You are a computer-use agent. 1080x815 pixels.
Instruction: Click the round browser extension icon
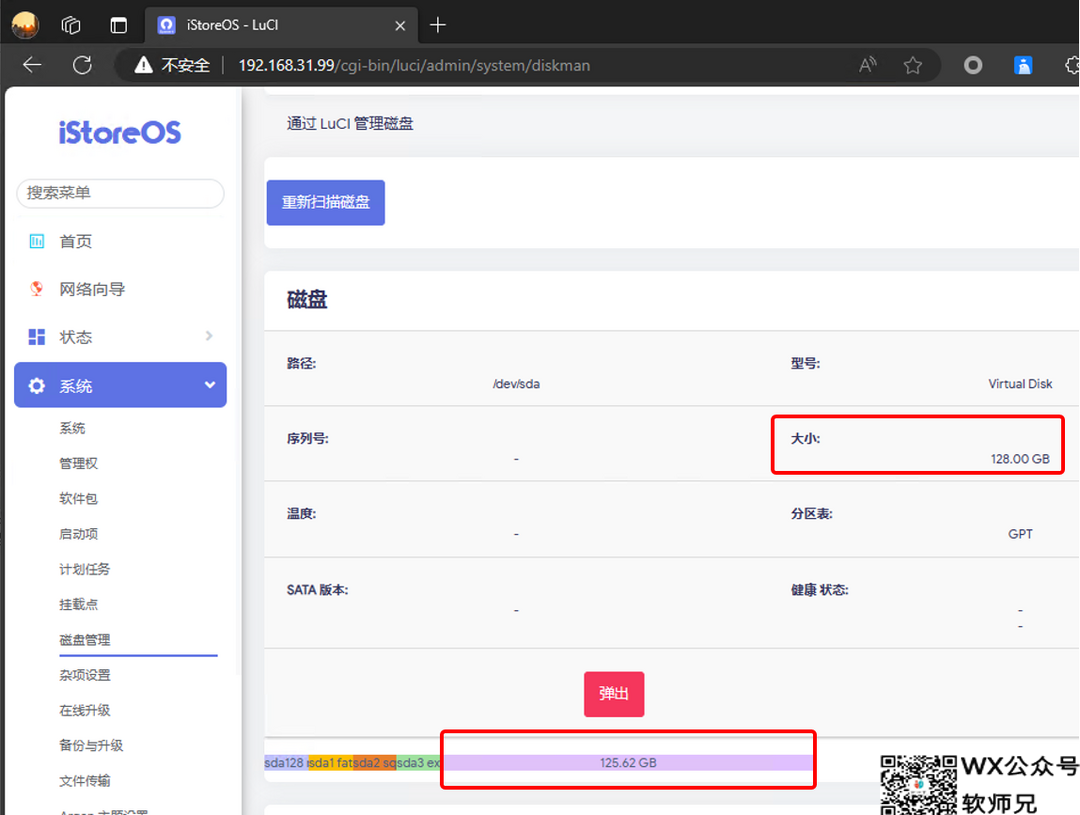coord(973,65)
